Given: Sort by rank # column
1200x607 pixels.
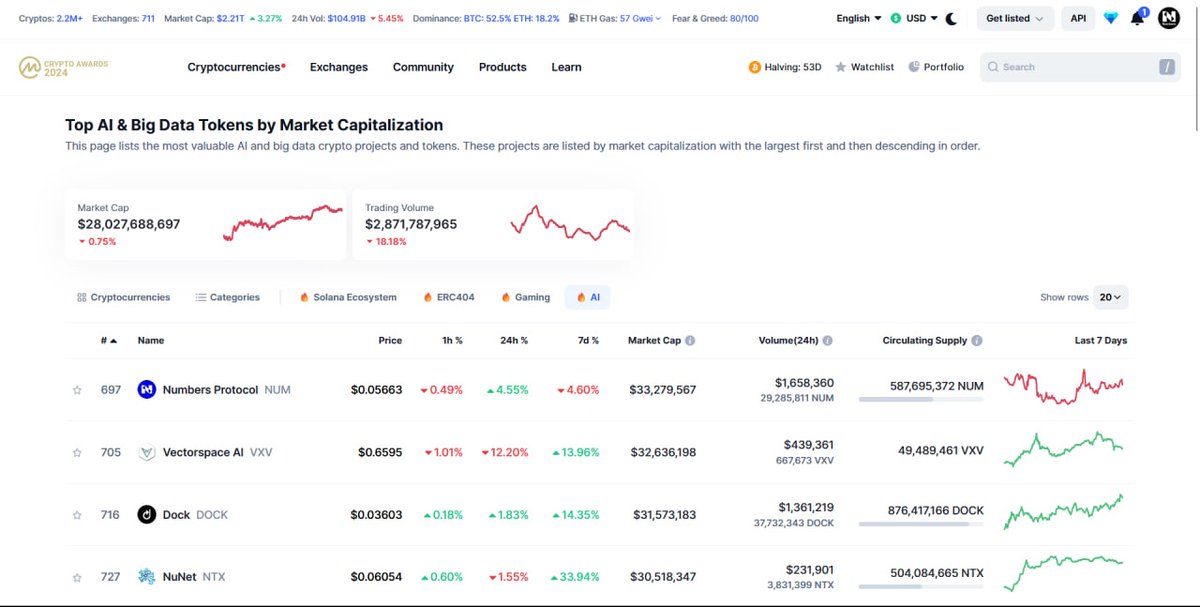Looking at the screenshot, I should pyautogui.click(x=109, y=340).
